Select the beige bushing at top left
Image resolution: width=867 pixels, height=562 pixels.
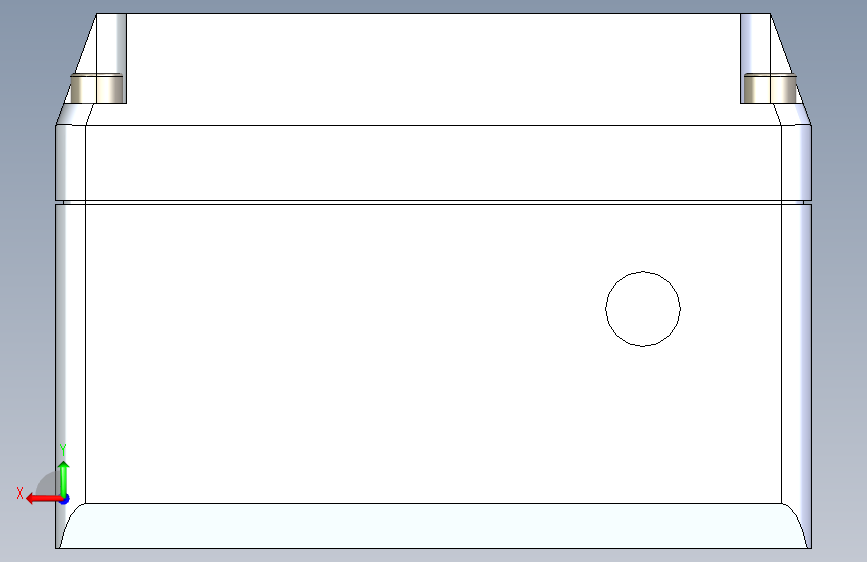click(98, 89)
